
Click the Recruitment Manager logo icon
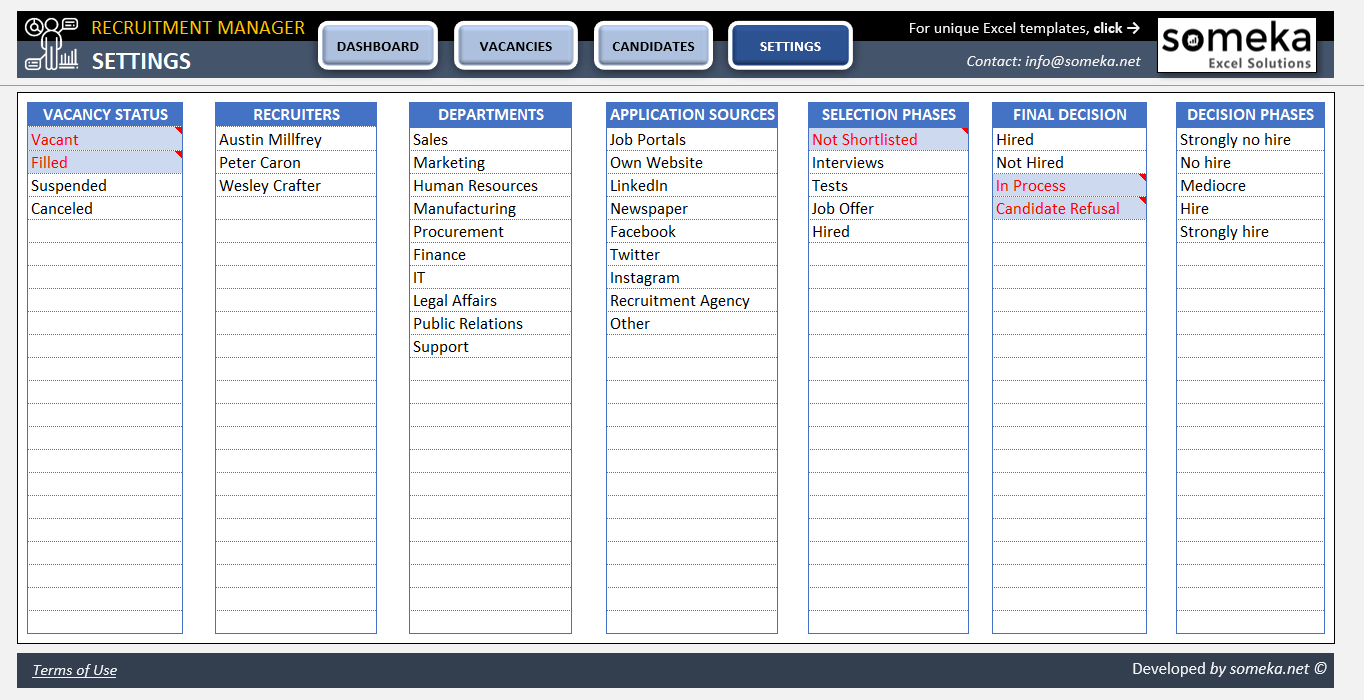tap(51, 45)
